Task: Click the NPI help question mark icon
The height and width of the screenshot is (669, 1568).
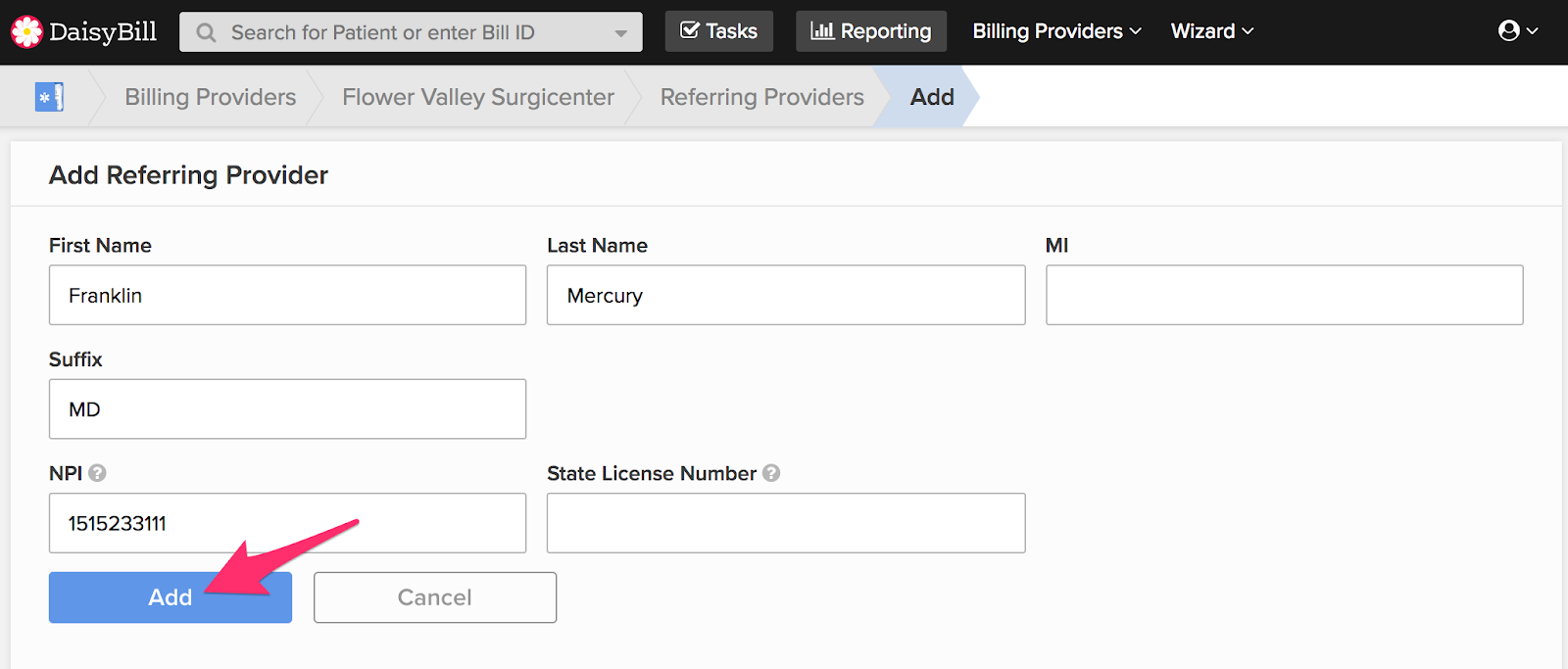Action: tap(97, 473)
